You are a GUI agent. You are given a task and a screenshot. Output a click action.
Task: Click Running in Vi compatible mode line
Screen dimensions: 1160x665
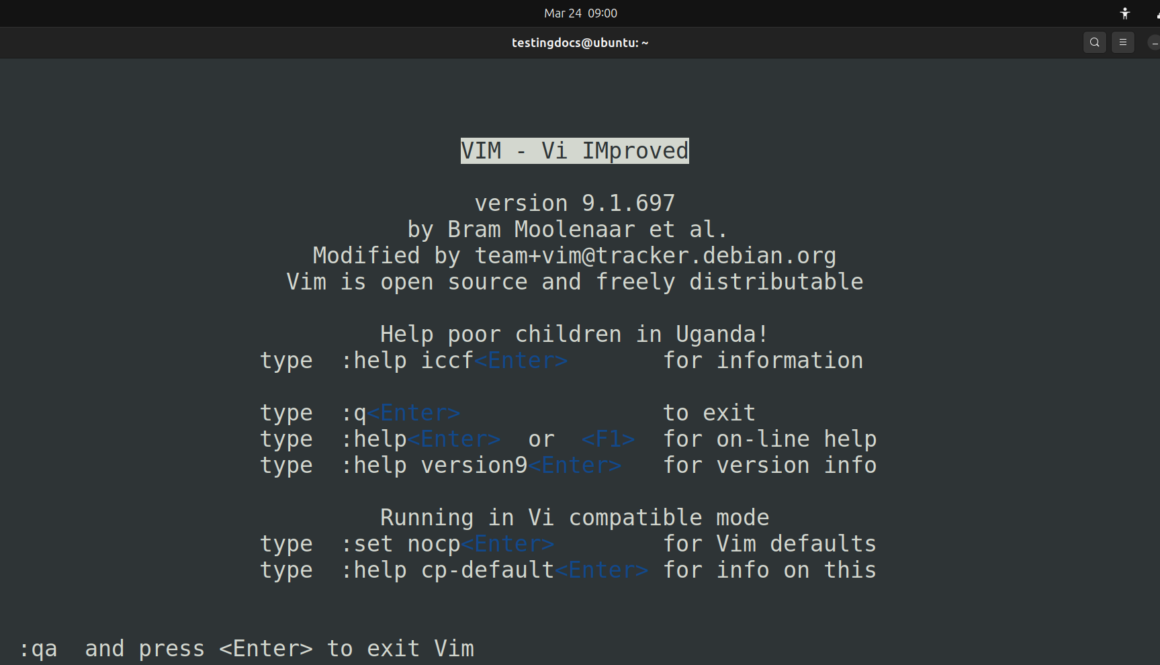(x=574, y=518)
